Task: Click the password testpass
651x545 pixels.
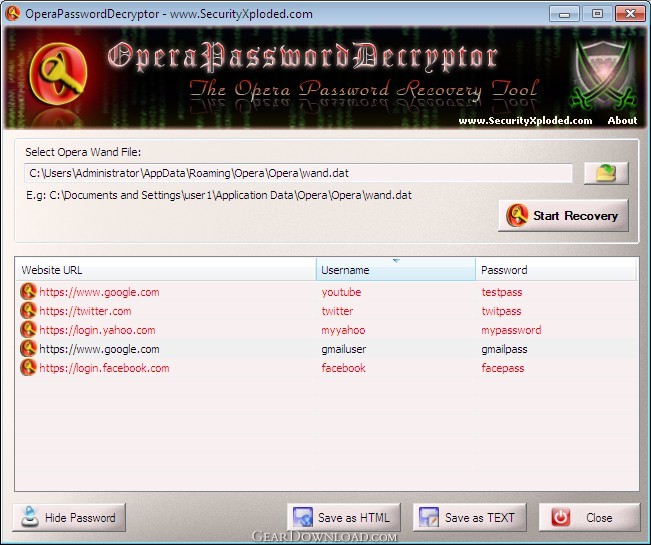Action: click(502, 292)
